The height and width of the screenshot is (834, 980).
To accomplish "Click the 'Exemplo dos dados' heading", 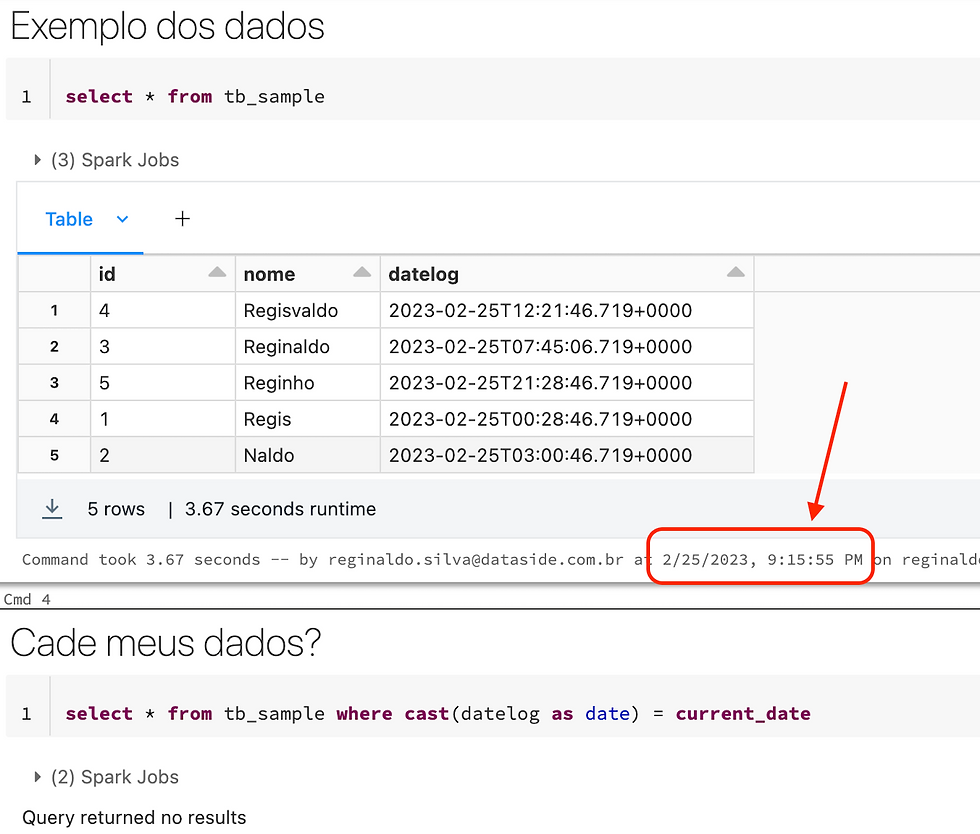I will click(168, 27).
